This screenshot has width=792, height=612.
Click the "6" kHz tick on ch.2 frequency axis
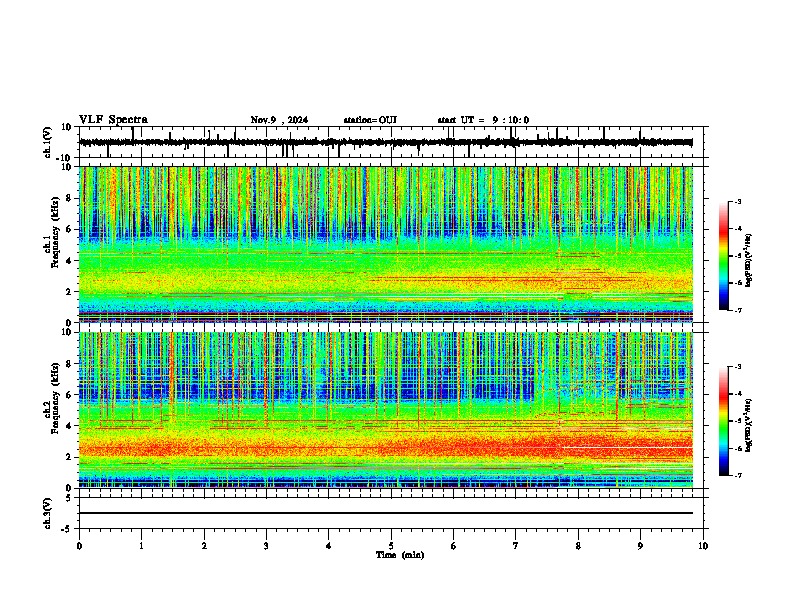[69, 395]
